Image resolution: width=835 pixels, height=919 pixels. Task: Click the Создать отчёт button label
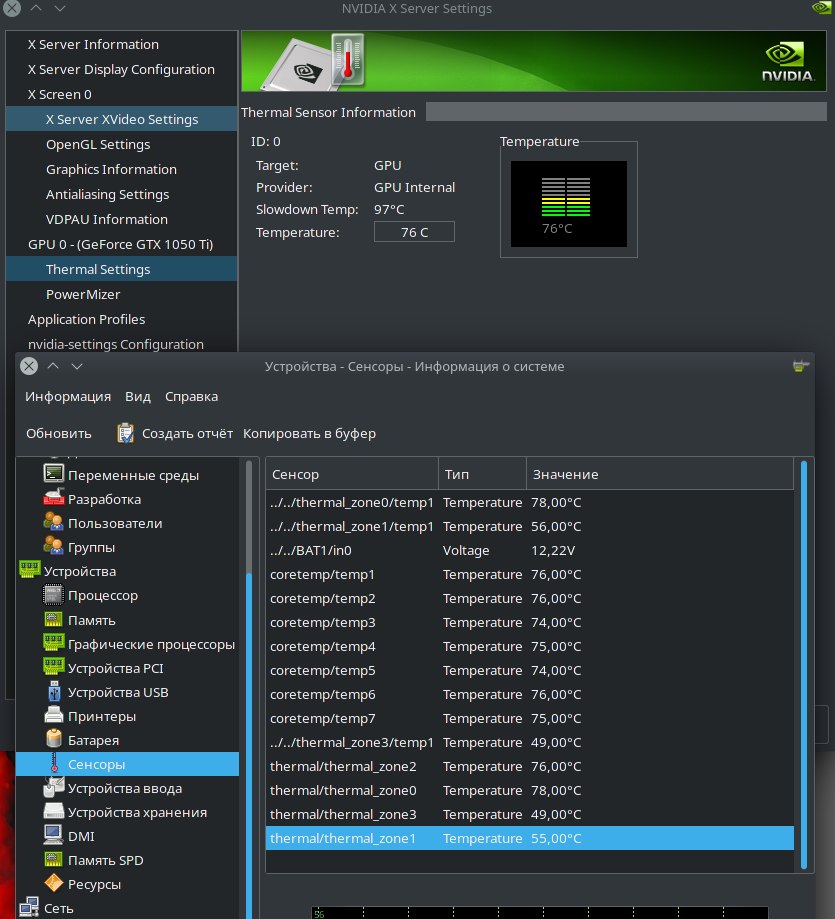(188, 434)
